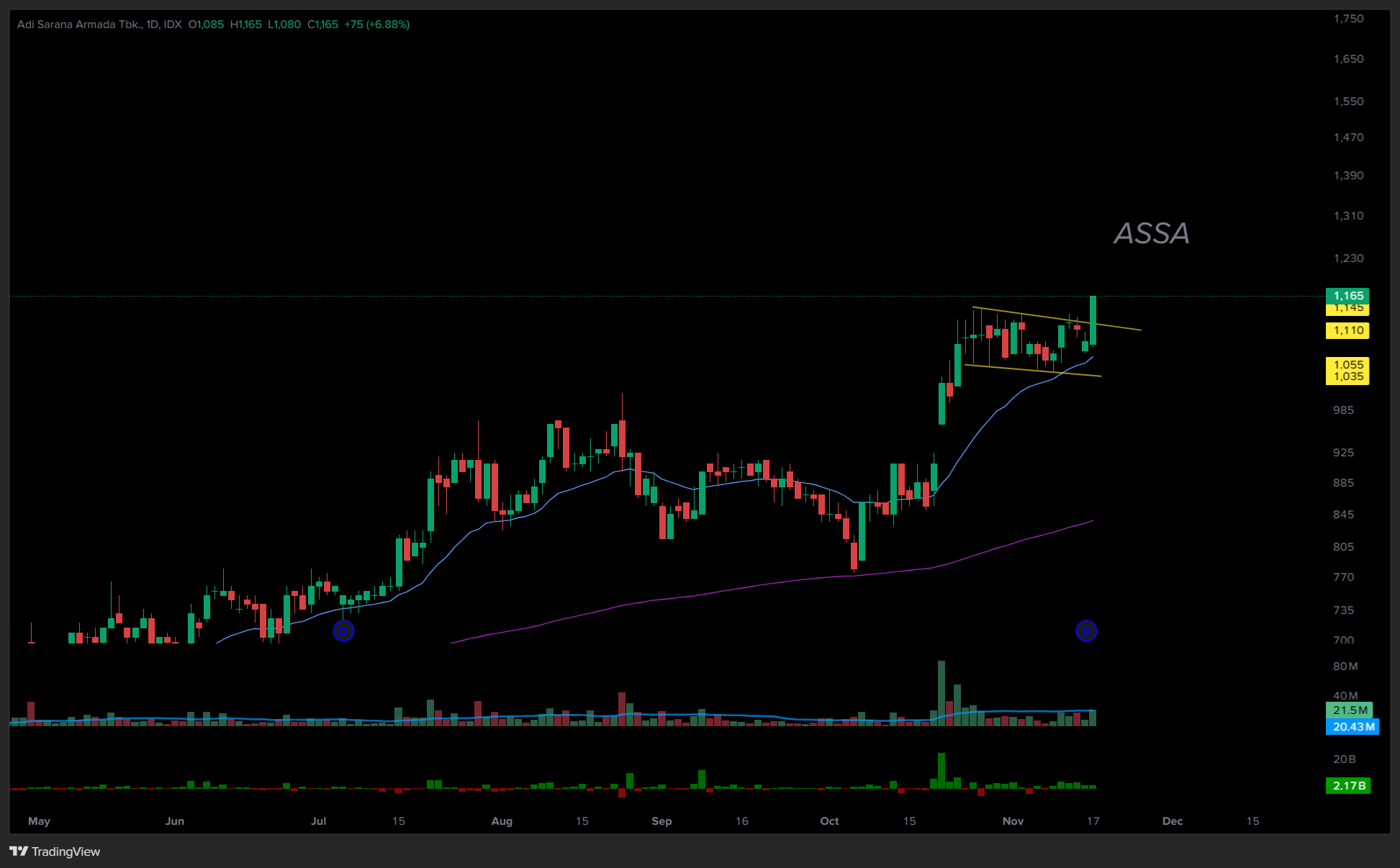The height and width of the screenshot is (868, 1400).
Task: Select the purple long-term moving average line
Action: point(720,591)
